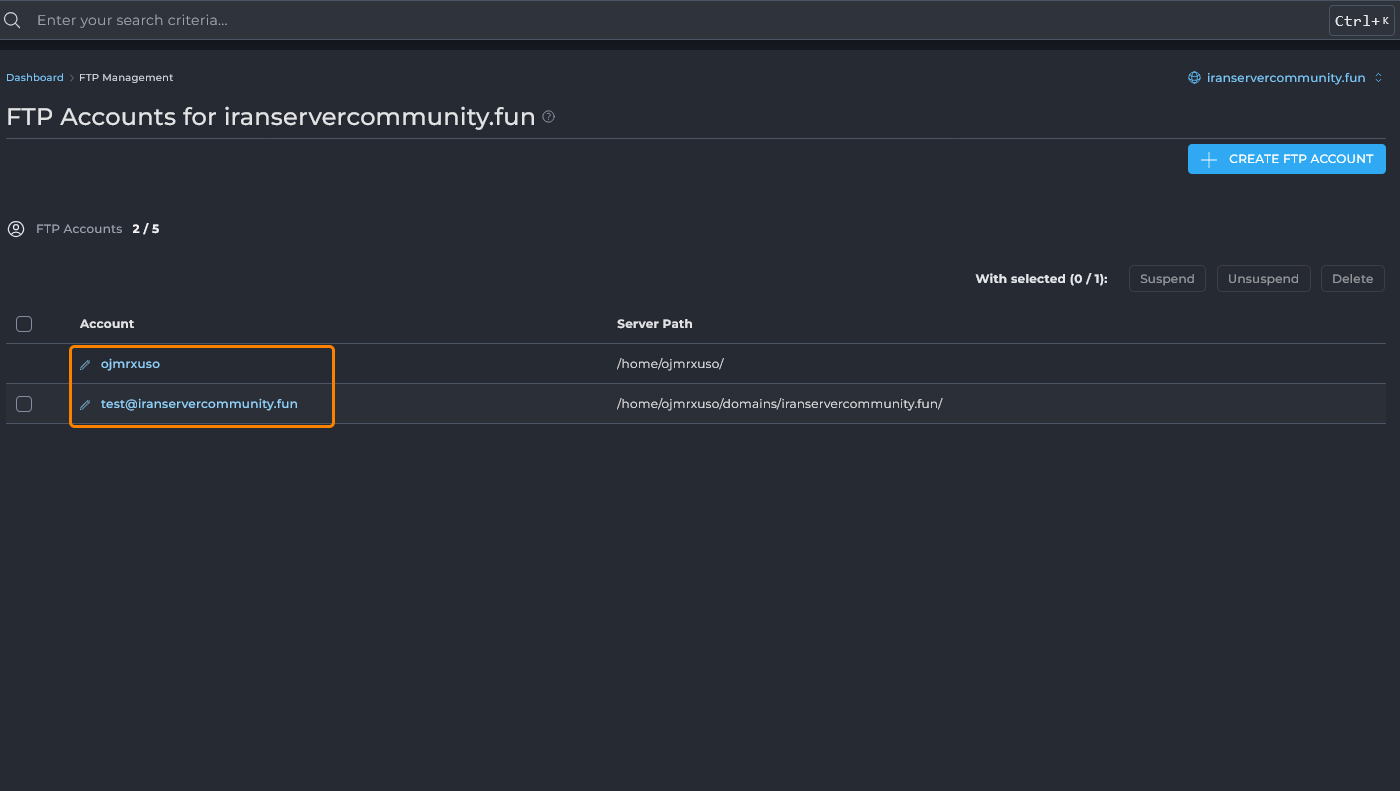
Task: Click the FTP Management breadcrumb item
Action: pyautogui.click(x=126, y=78)
